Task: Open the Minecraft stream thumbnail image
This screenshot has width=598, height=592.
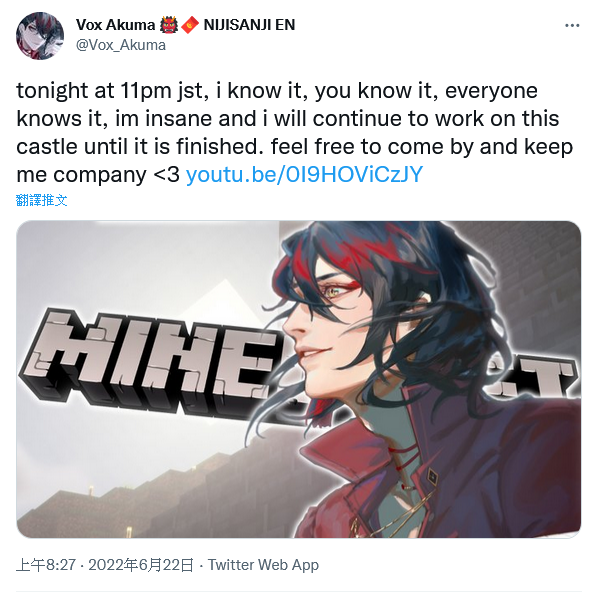Action: [x=299, y=379]
